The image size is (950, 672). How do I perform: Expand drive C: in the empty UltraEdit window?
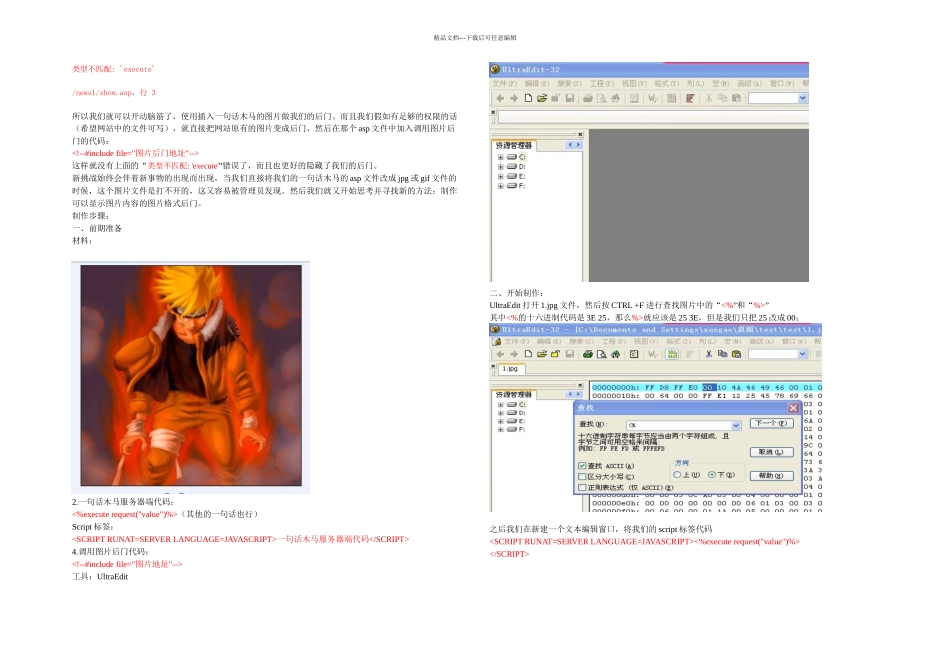500,157
